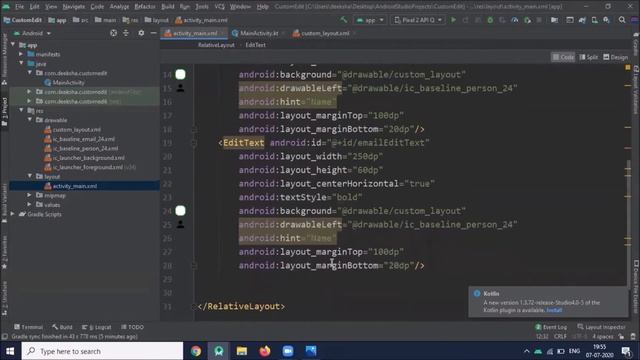Image resolution: width=640 pixels, height=360 pixels.
Task: Toggle the Build Variants side tab
Action: click(4, 203)
